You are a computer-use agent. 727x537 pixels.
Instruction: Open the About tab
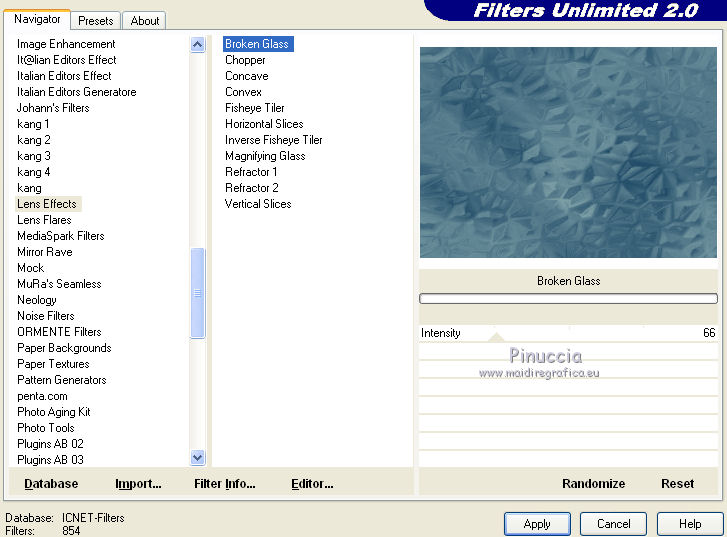pyautogui.click(x=145, y=21)
